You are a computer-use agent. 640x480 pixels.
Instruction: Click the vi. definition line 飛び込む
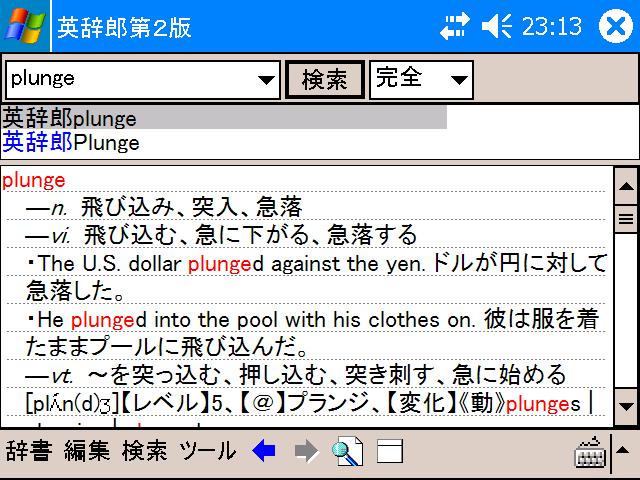point(221,235)
